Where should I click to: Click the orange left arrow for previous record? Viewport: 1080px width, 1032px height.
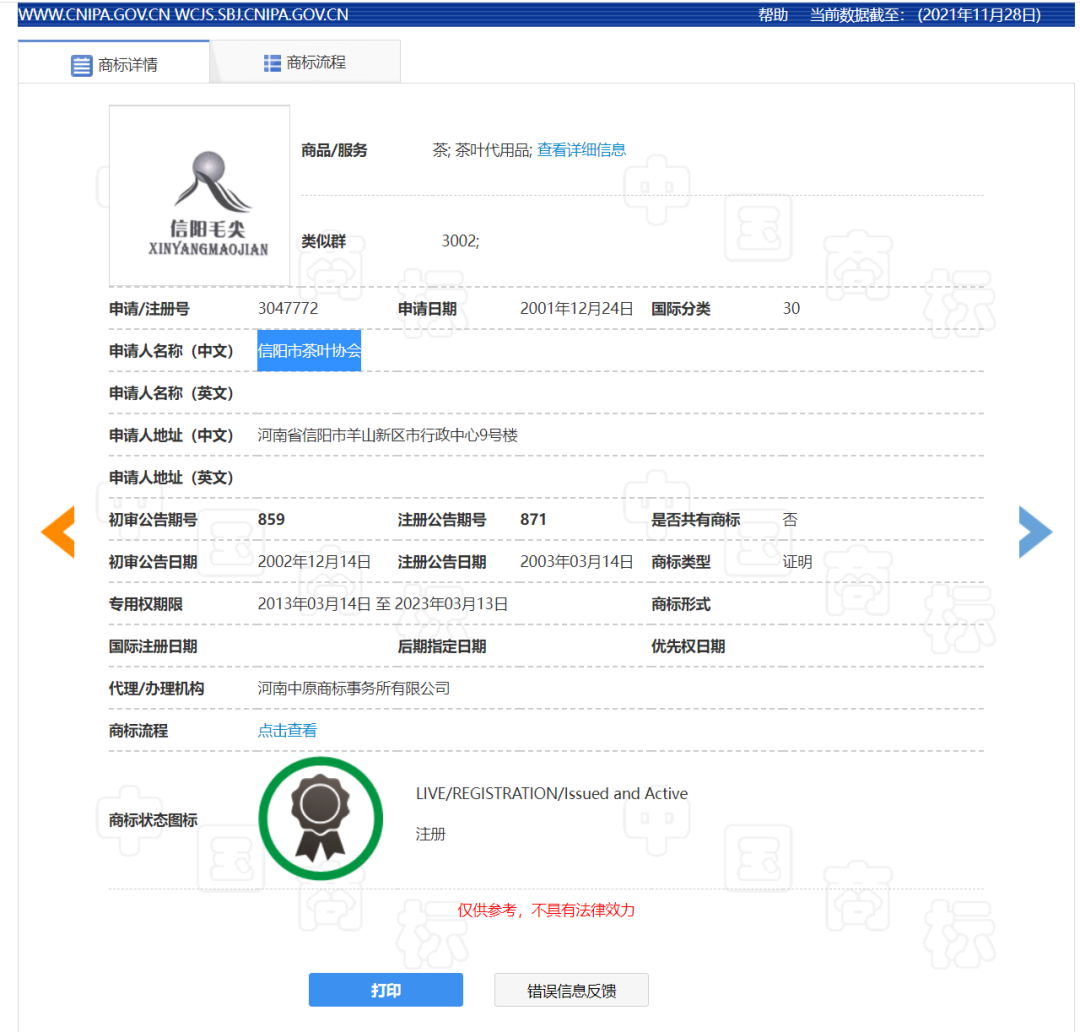pyautogui.click(x=58, y=532)
